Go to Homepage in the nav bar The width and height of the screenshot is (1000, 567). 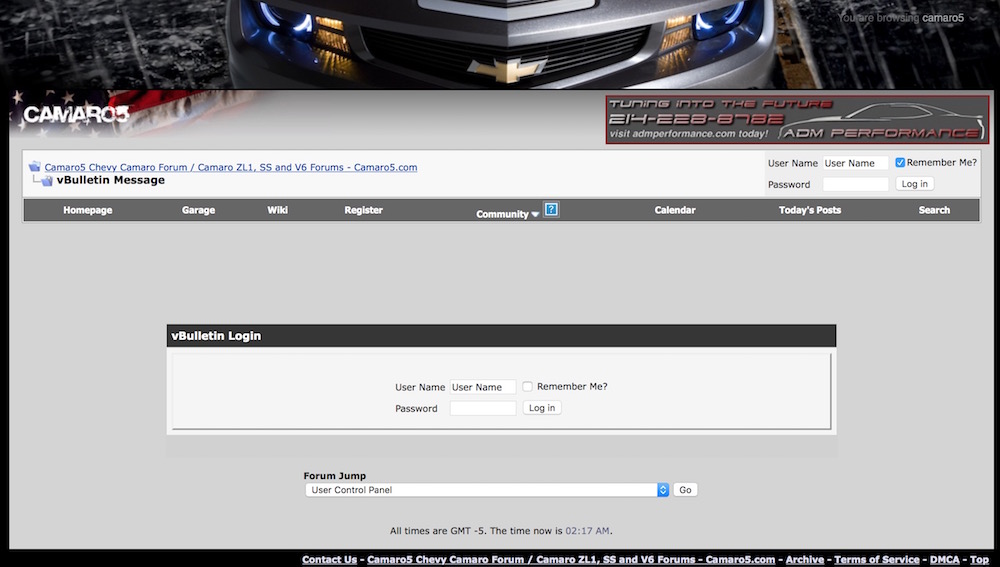(87, 210)
